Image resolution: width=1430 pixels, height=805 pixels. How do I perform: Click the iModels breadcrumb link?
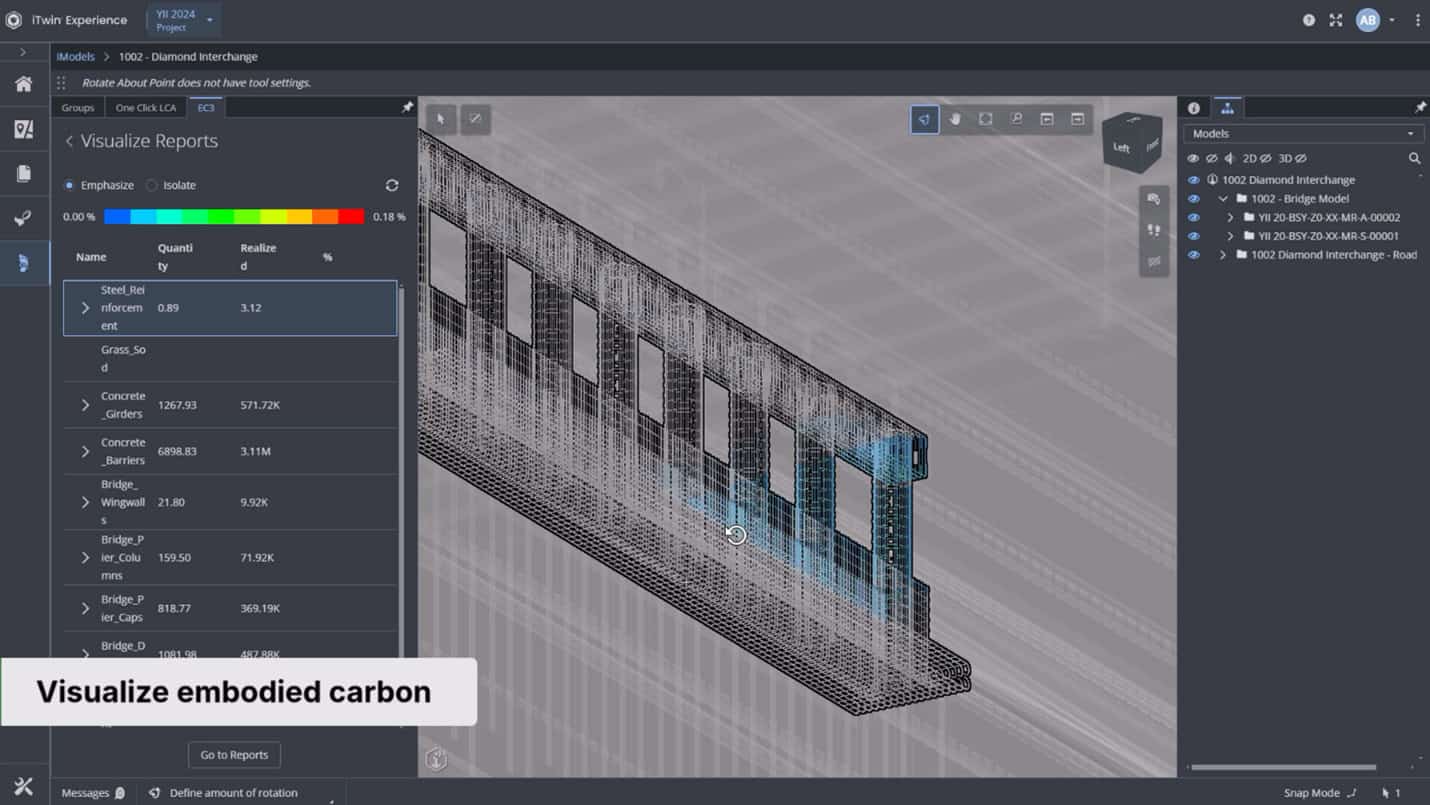click(x=75, y=56)
